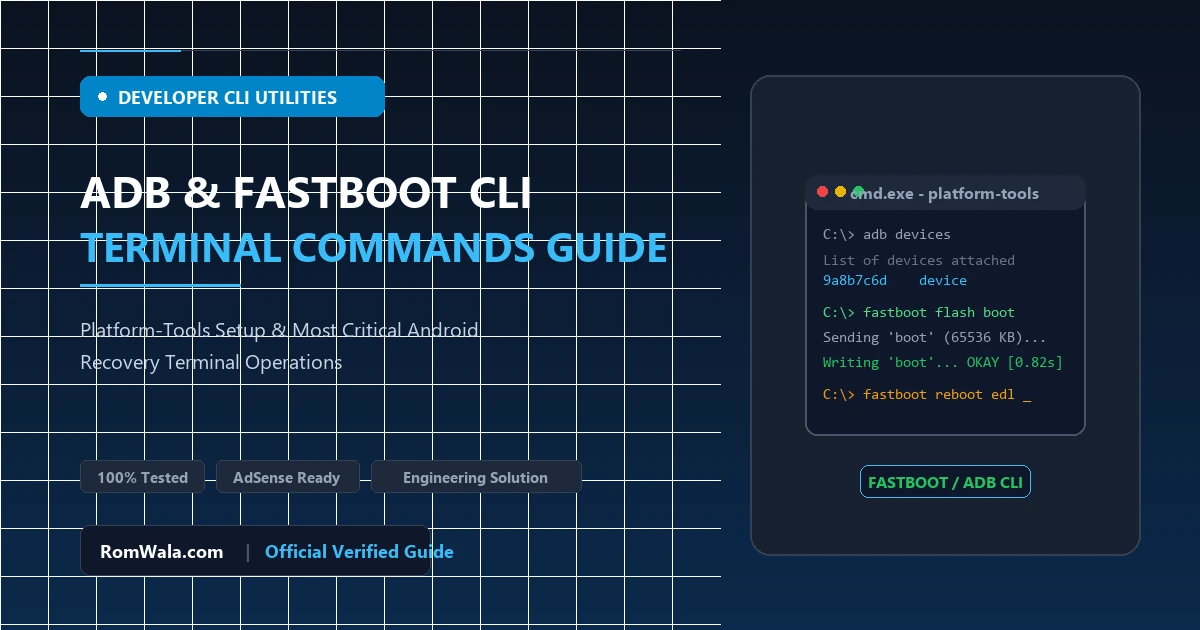Click the adb devices command line
Screen dimensions: 1200x630
tap(887, 234)
